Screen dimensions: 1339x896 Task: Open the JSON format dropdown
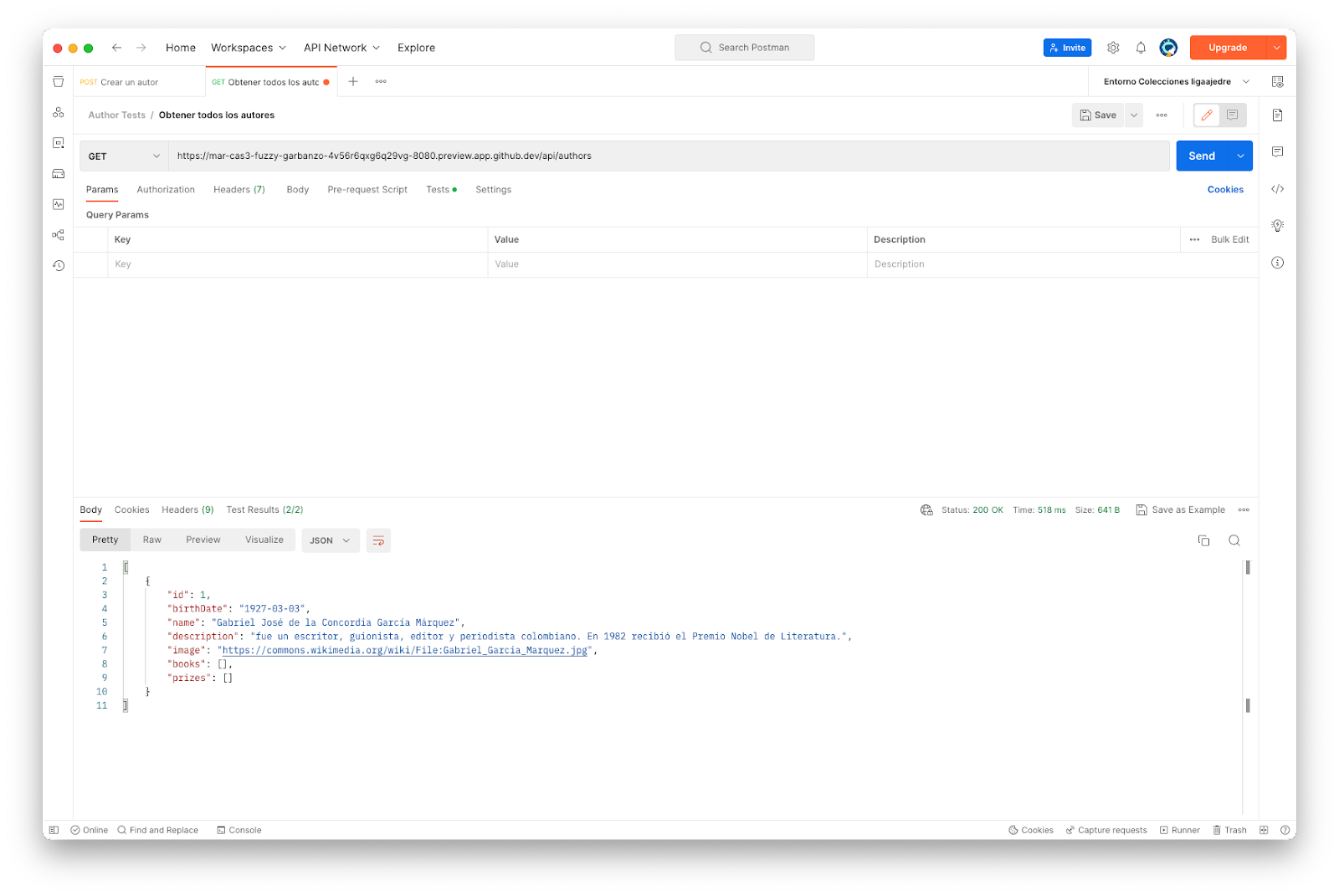coord(331,540)
